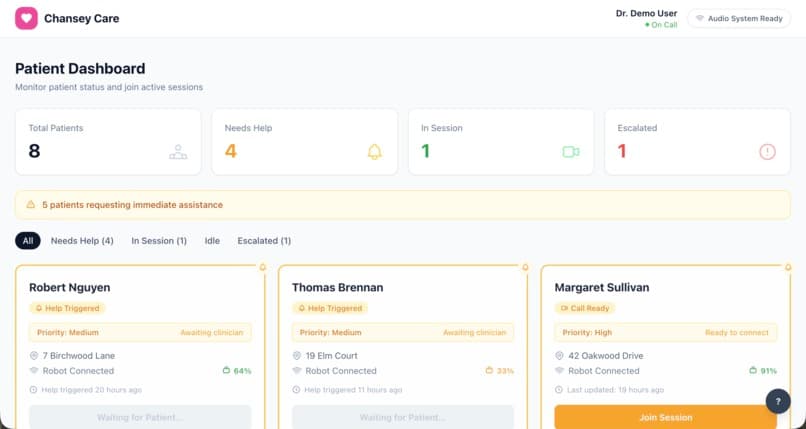Screen dimensions: 806x429
Task: Click the On Call status text
Action: coord(664,25)
